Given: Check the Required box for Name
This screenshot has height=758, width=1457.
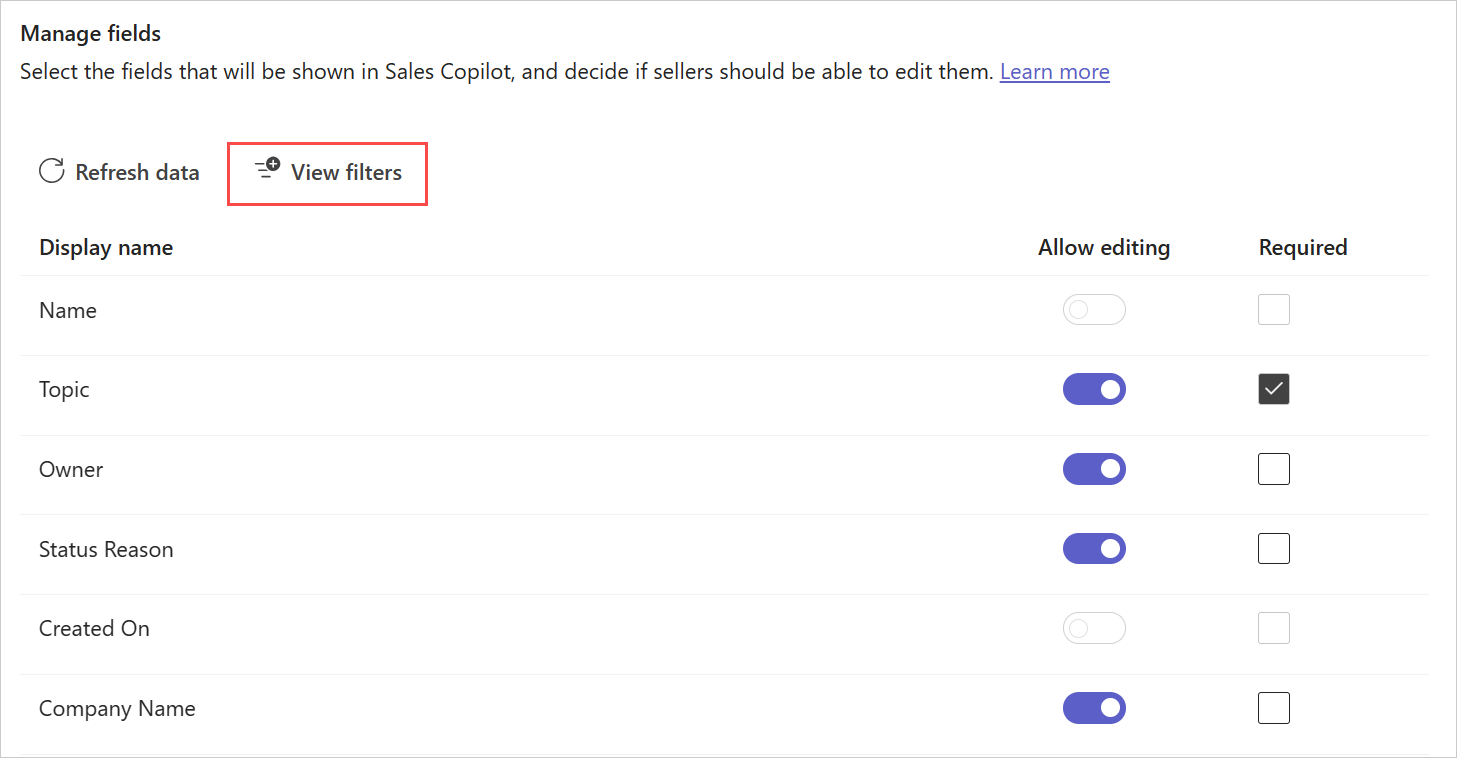Looking at the screenshot, I should (x=1274, y=310).
